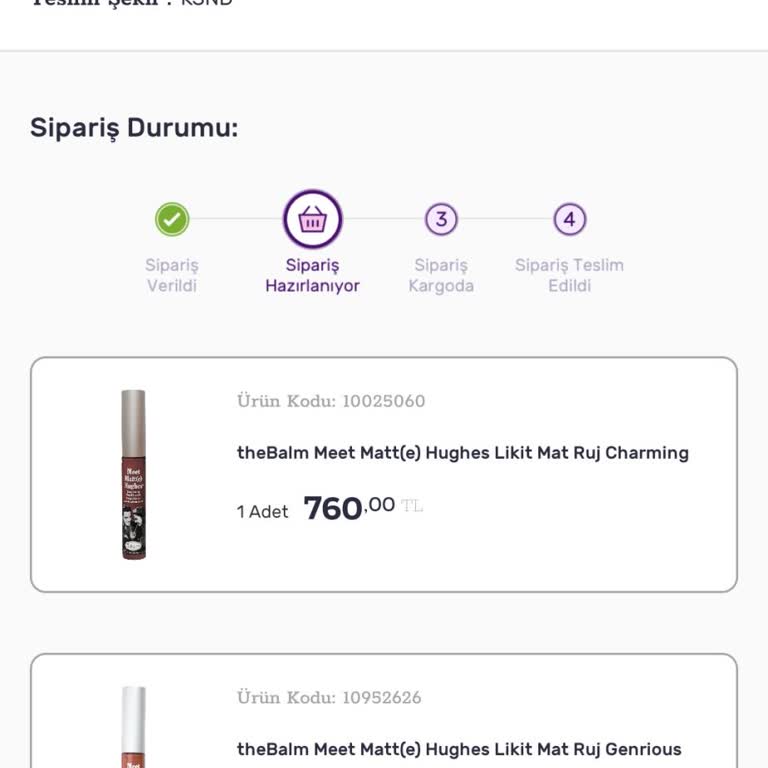Select the Sipariş Kargoda step label
Screen dimensions: 768x768
click(x=441, y=275)
